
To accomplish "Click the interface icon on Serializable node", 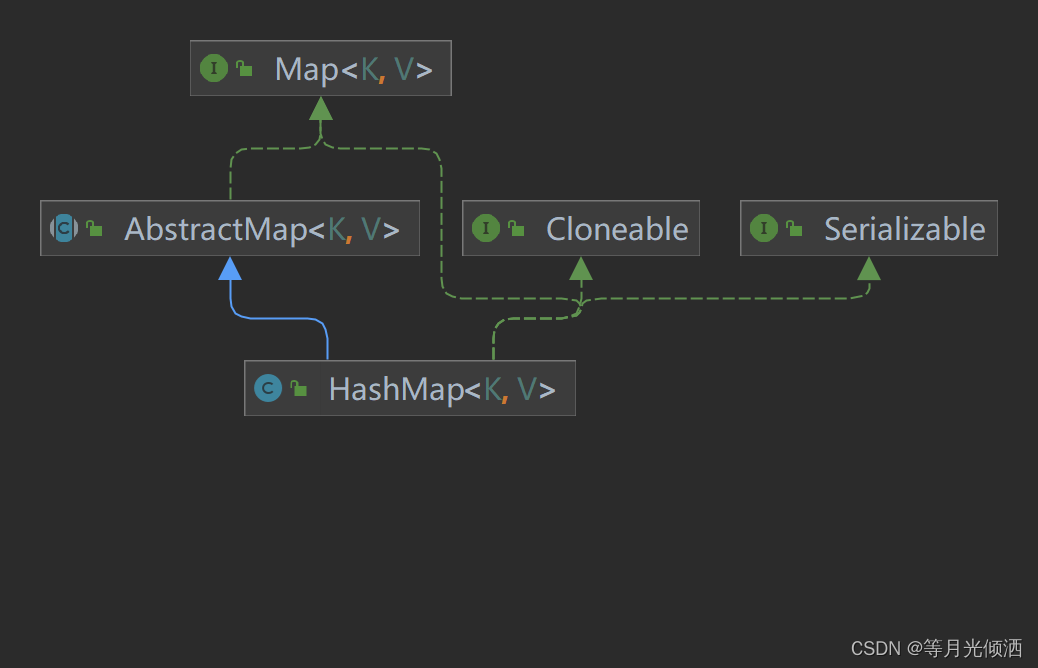I will coord(765,228).
